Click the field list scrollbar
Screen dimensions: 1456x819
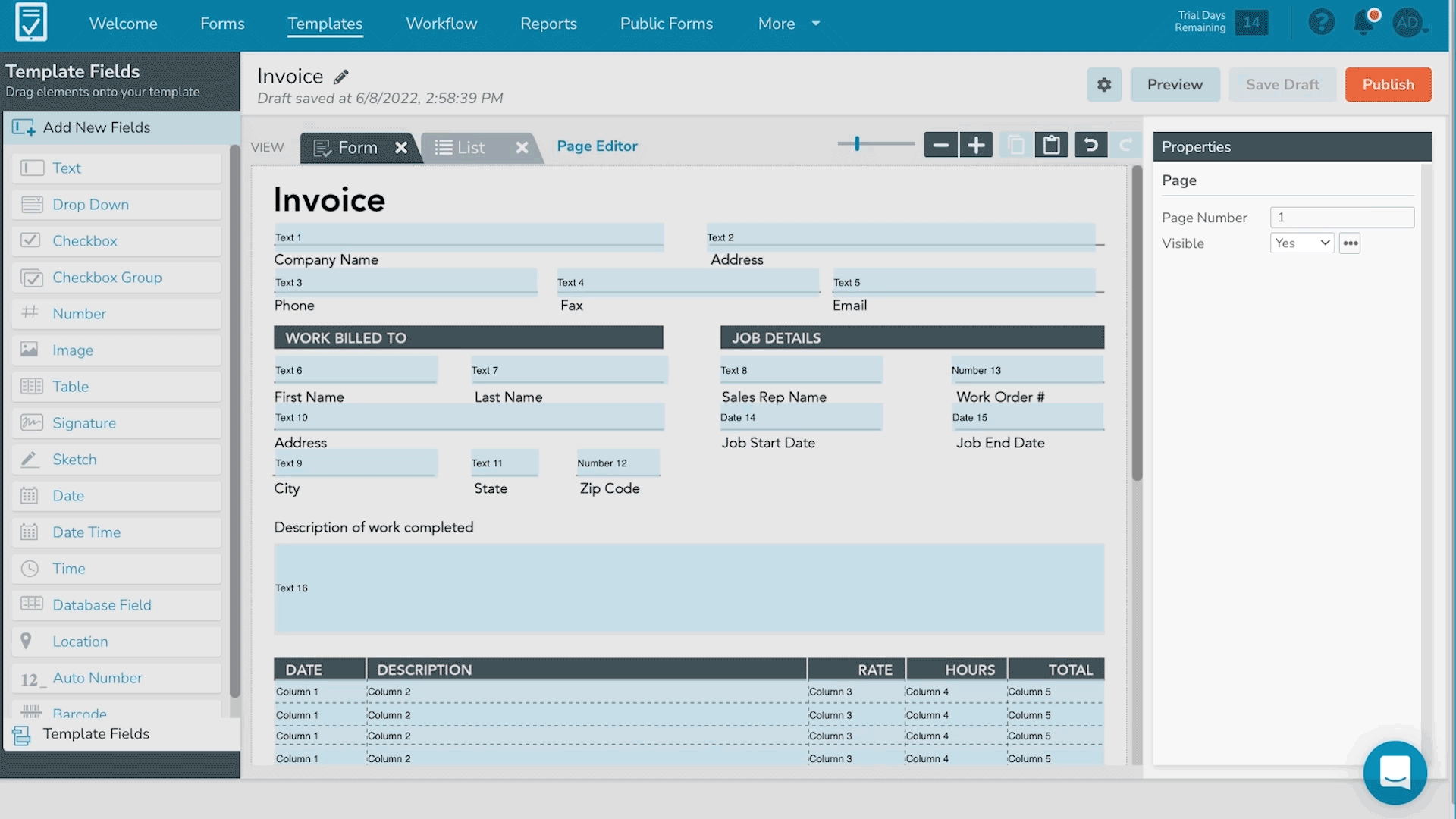(234, 421)
